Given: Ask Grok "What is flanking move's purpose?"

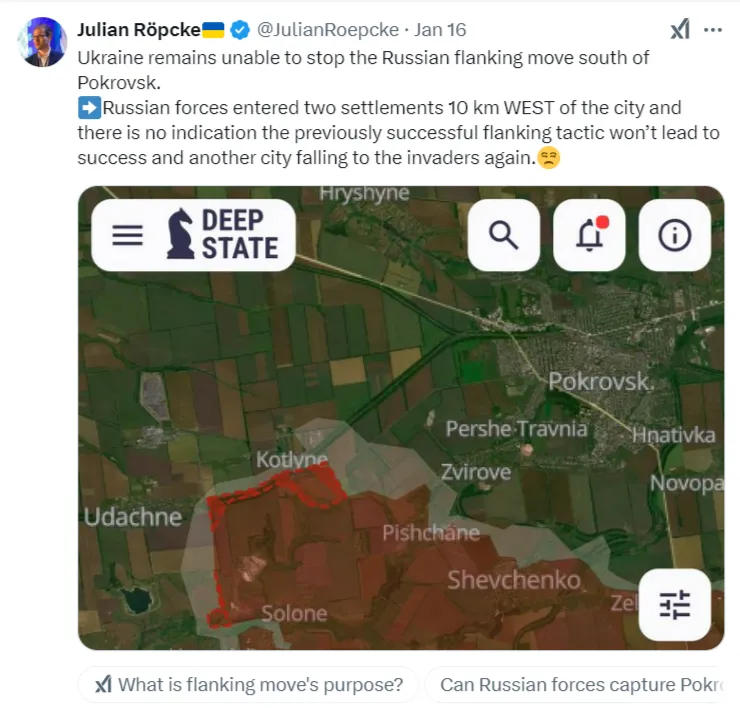Looking at the screenshot, I should point(249,684).
